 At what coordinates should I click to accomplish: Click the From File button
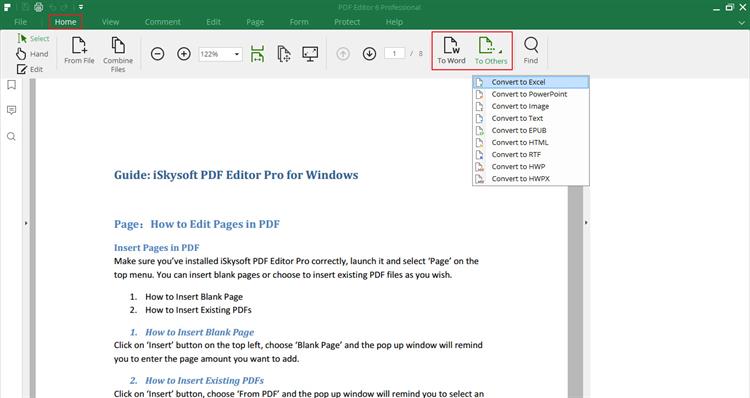pyautogui.click(x=79, y=50)
